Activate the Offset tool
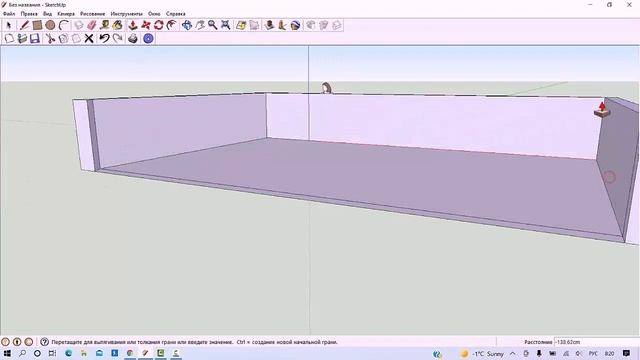This screenshot has width=640, height=360. click(172, 25)
